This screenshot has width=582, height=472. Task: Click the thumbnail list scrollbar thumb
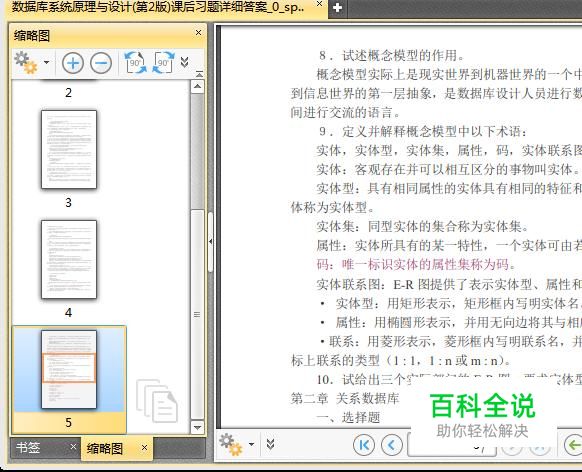tap(197, 315)
